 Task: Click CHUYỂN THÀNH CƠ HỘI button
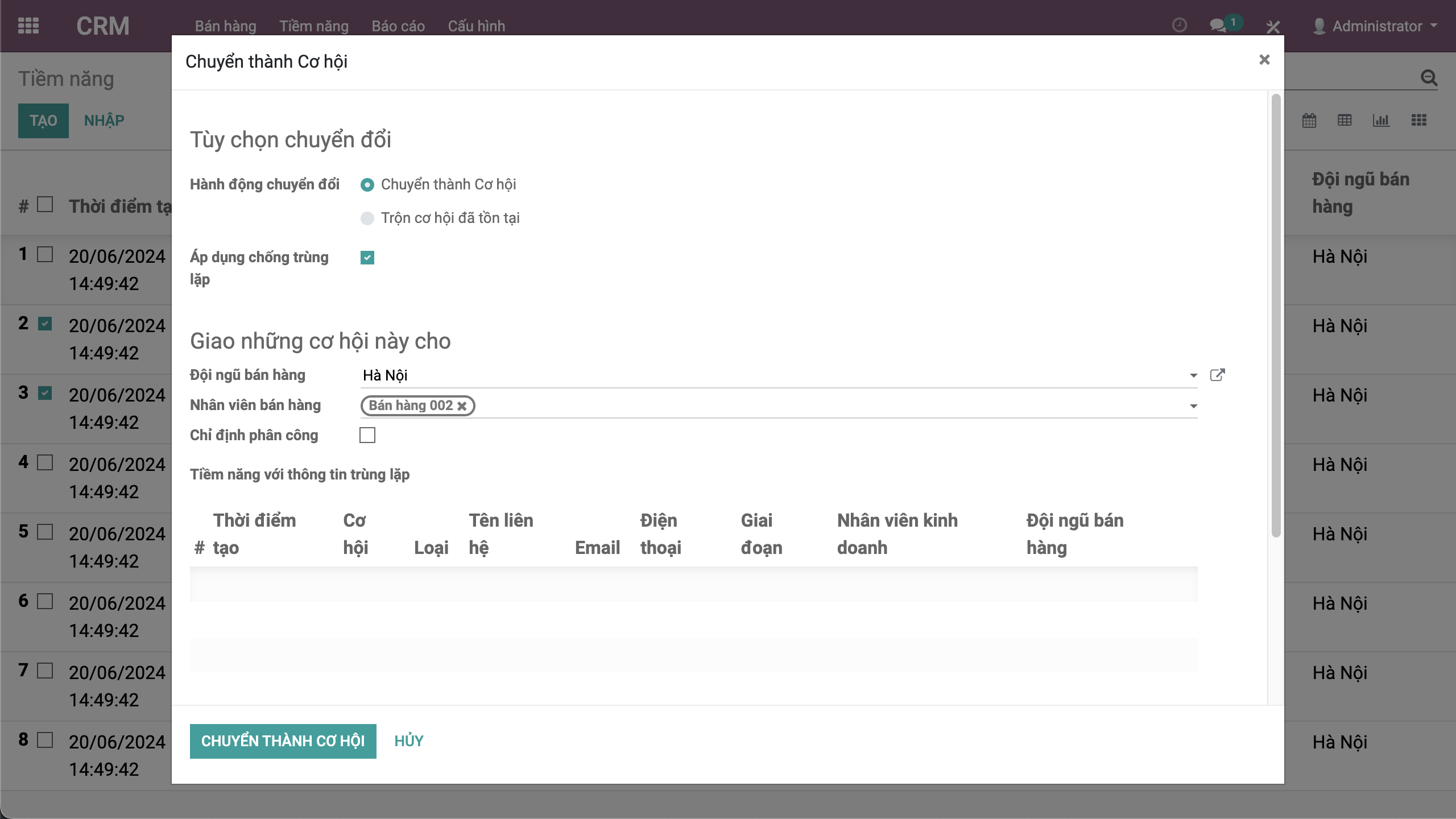coord(283,741)
